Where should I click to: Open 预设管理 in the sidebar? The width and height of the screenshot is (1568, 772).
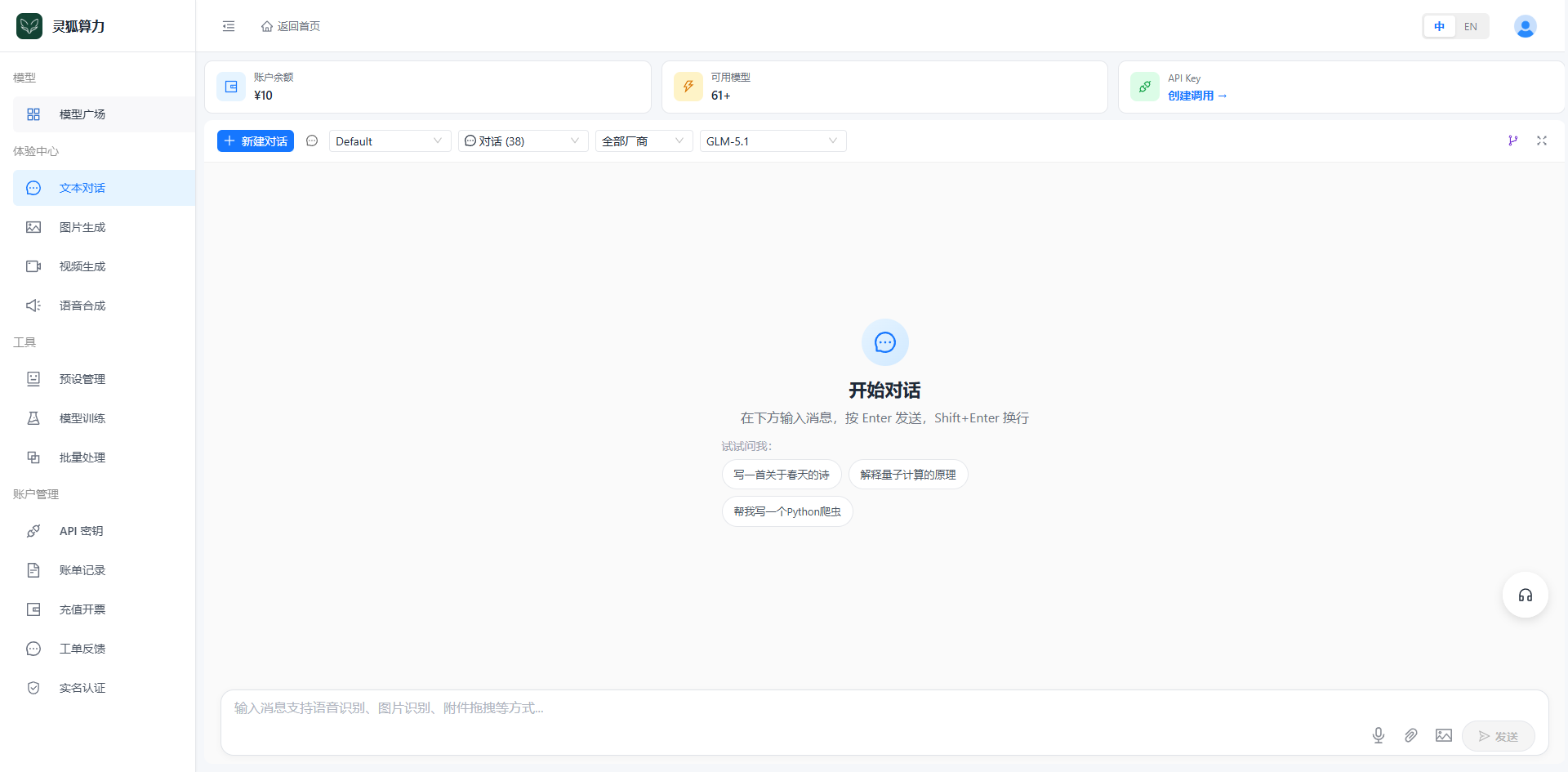coord(104,379)
